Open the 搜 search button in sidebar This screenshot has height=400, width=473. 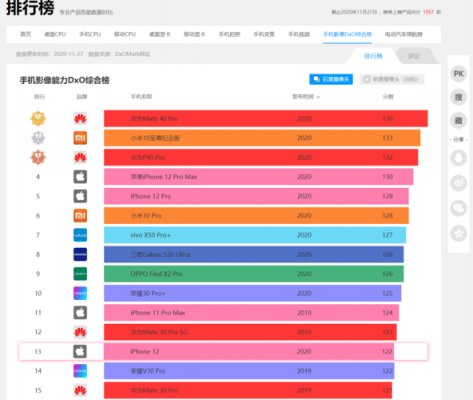459,97
